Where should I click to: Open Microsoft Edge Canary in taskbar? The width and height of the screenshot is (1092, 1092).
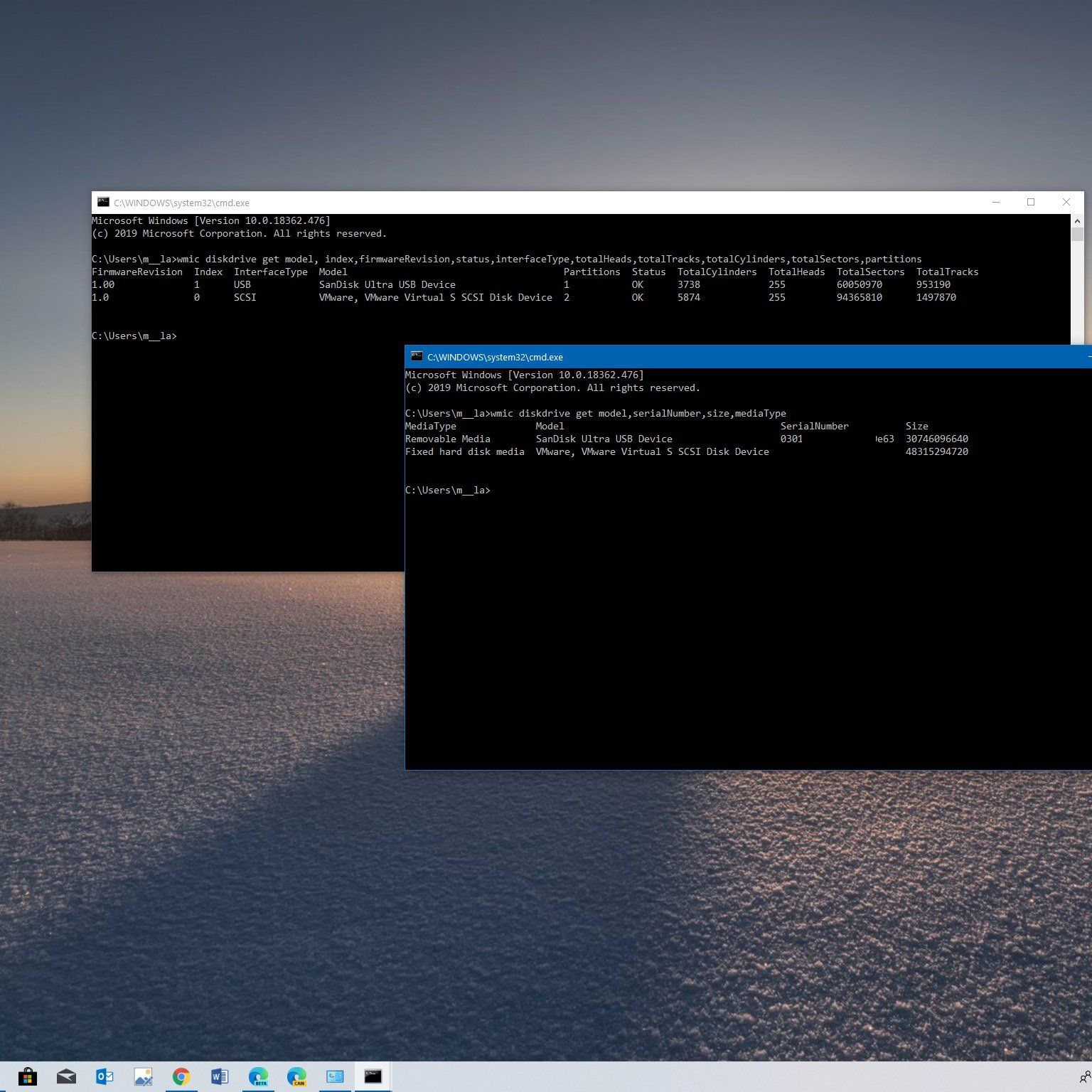tap(296, 1076)
